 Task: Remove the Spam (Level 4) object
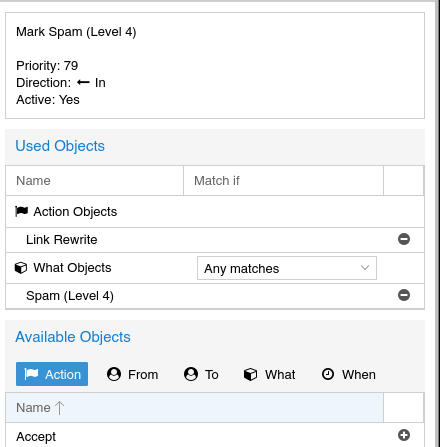404,295
